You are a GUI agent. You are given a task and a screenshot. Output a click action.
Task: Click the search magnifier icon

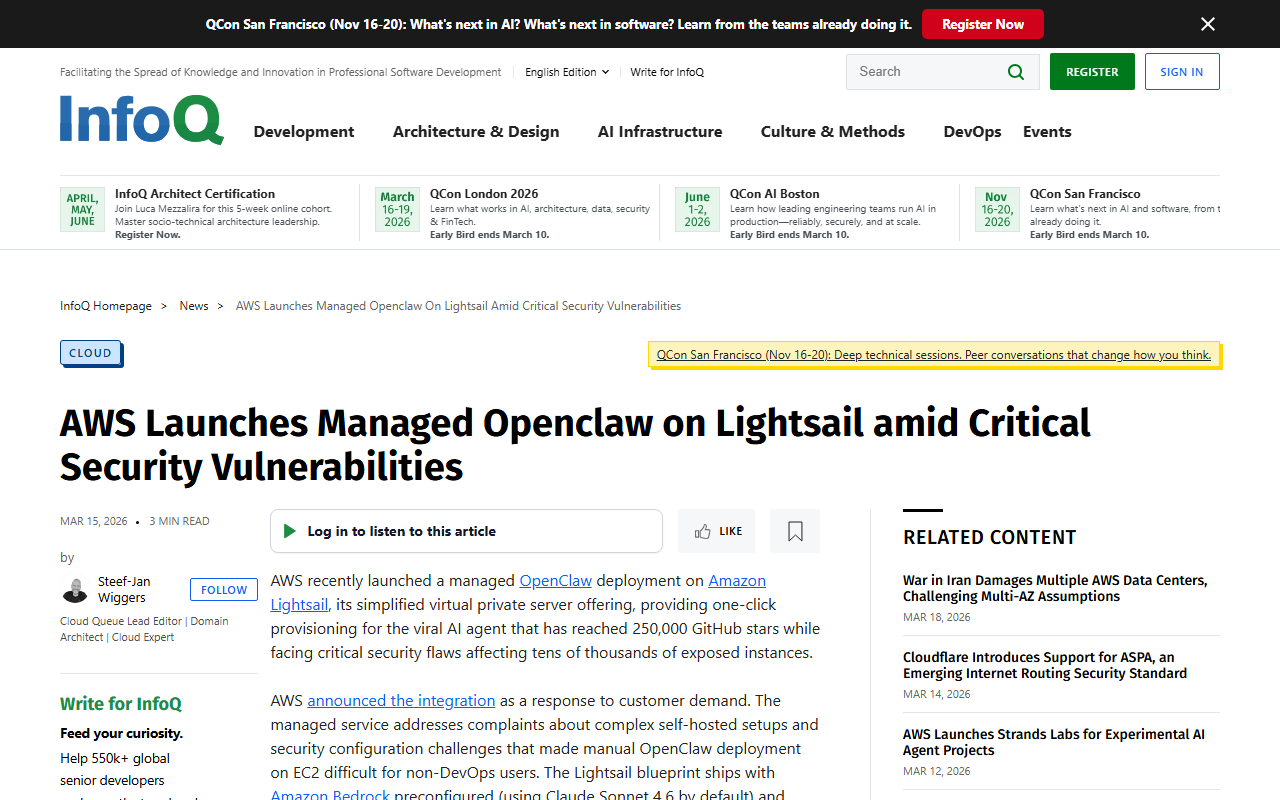coord(1016,71)
